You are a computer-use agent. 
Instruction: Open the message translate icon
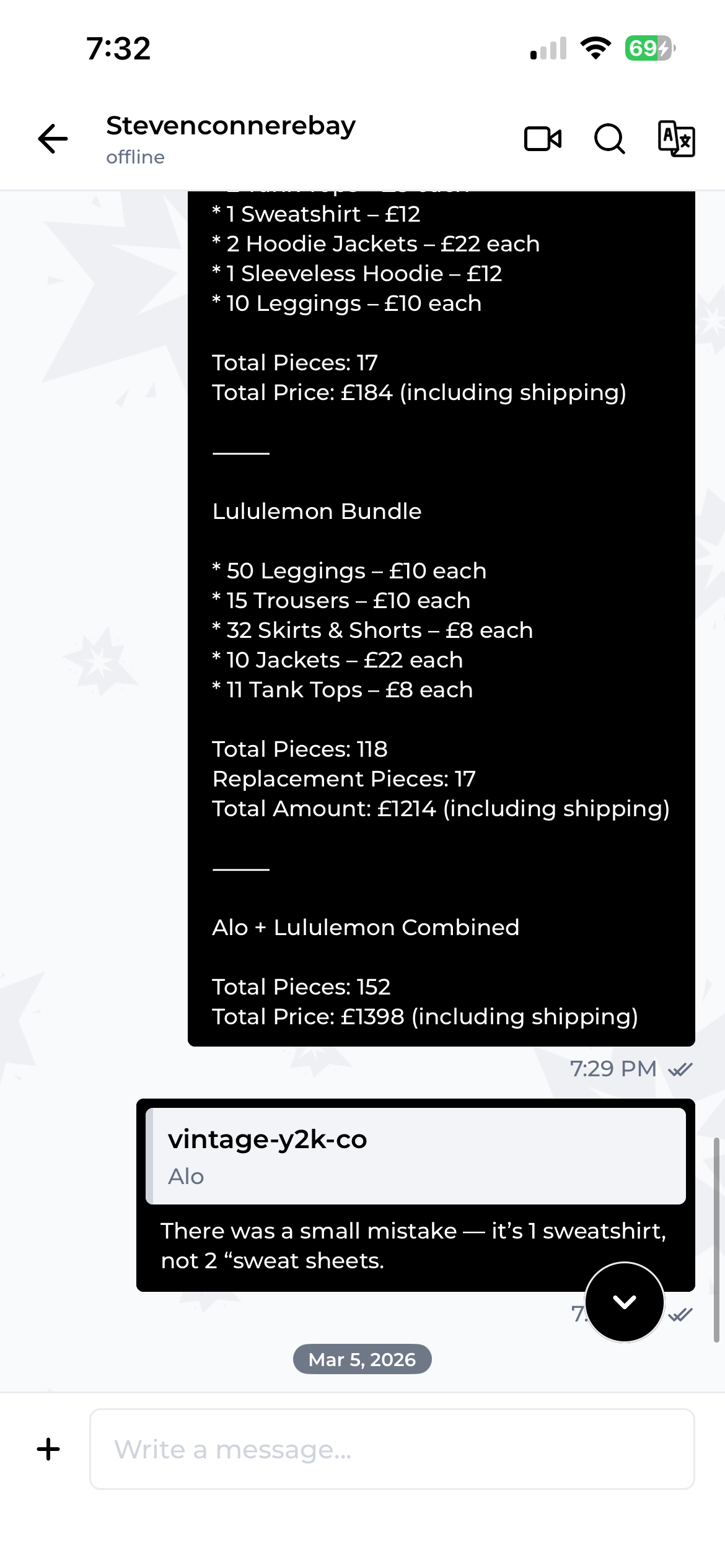676,139
